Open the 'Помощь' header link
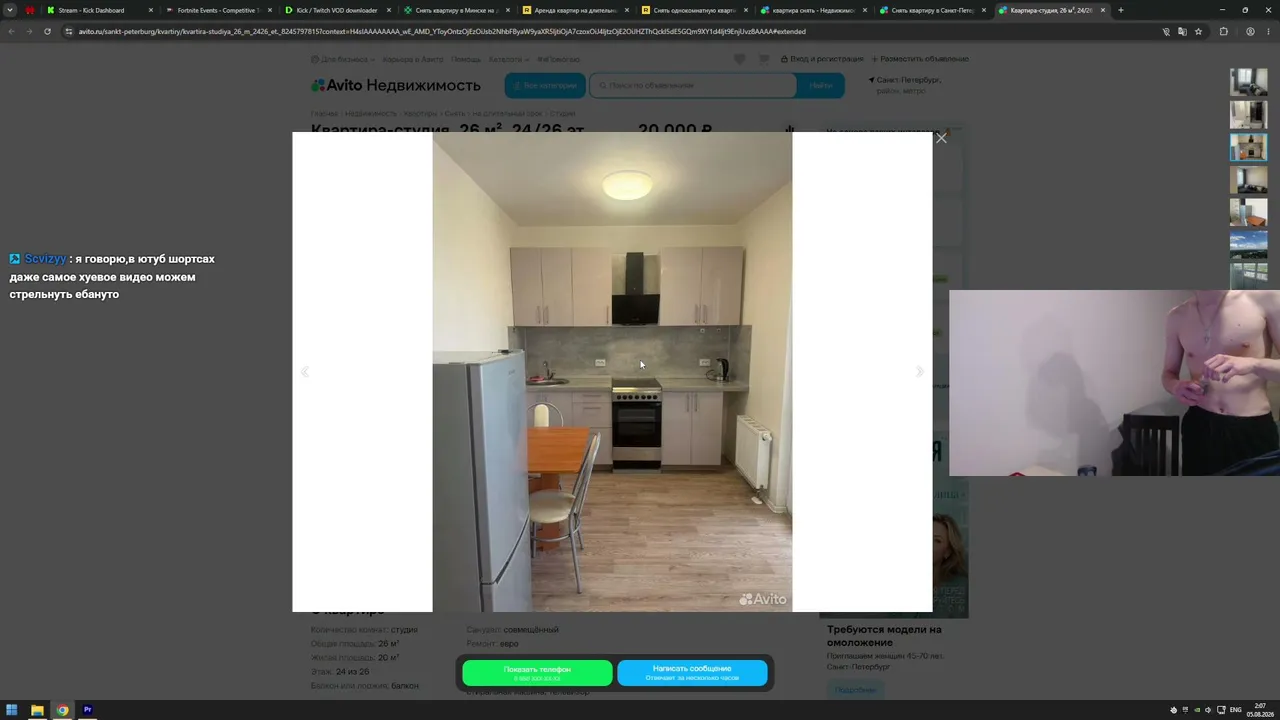This screenshot has height=720, width=1280. [x=466, y=59]
